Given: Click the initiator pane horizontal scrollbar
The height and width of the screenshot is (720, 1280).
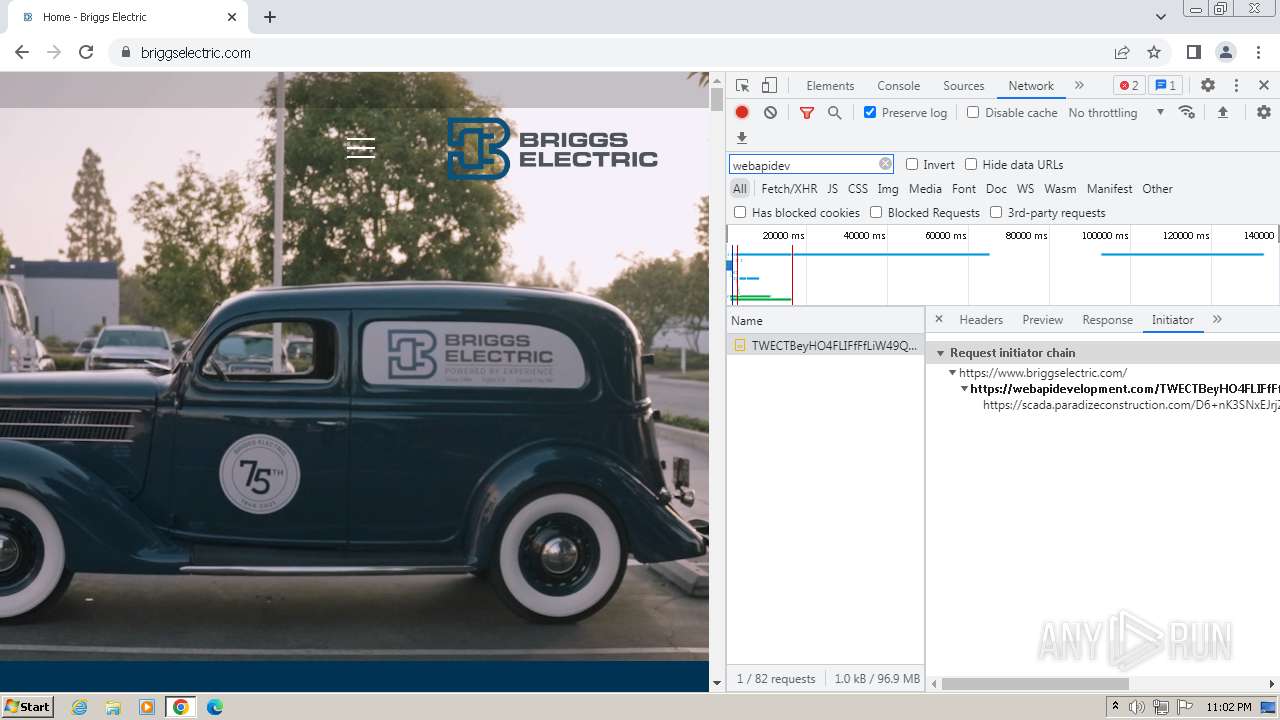Looking at the screenshot, I should click(x=1035, y=684).
